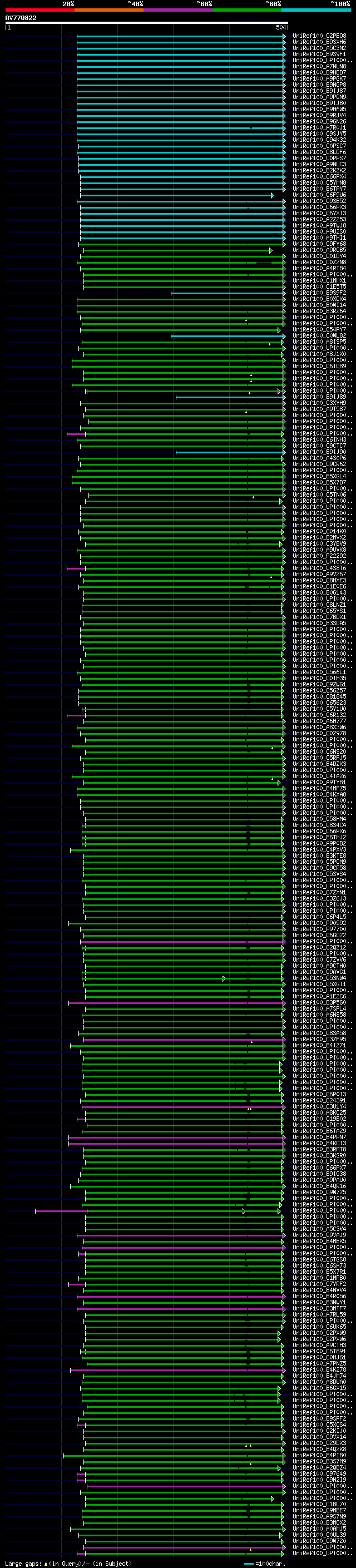Select the UniRef100_Q8LDF6 label
Screen dimensions: 356x1568
click(x=319, y=152)
